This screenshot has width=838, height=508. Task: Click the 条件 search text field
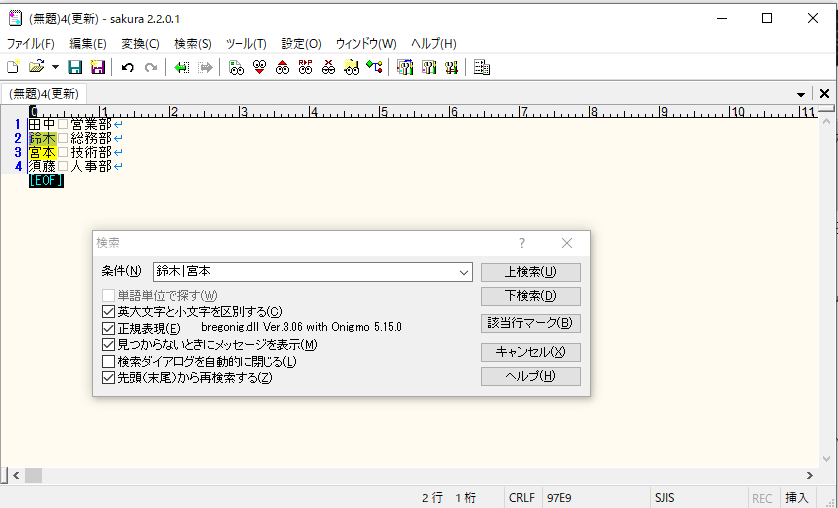click(x=305, y=272)
